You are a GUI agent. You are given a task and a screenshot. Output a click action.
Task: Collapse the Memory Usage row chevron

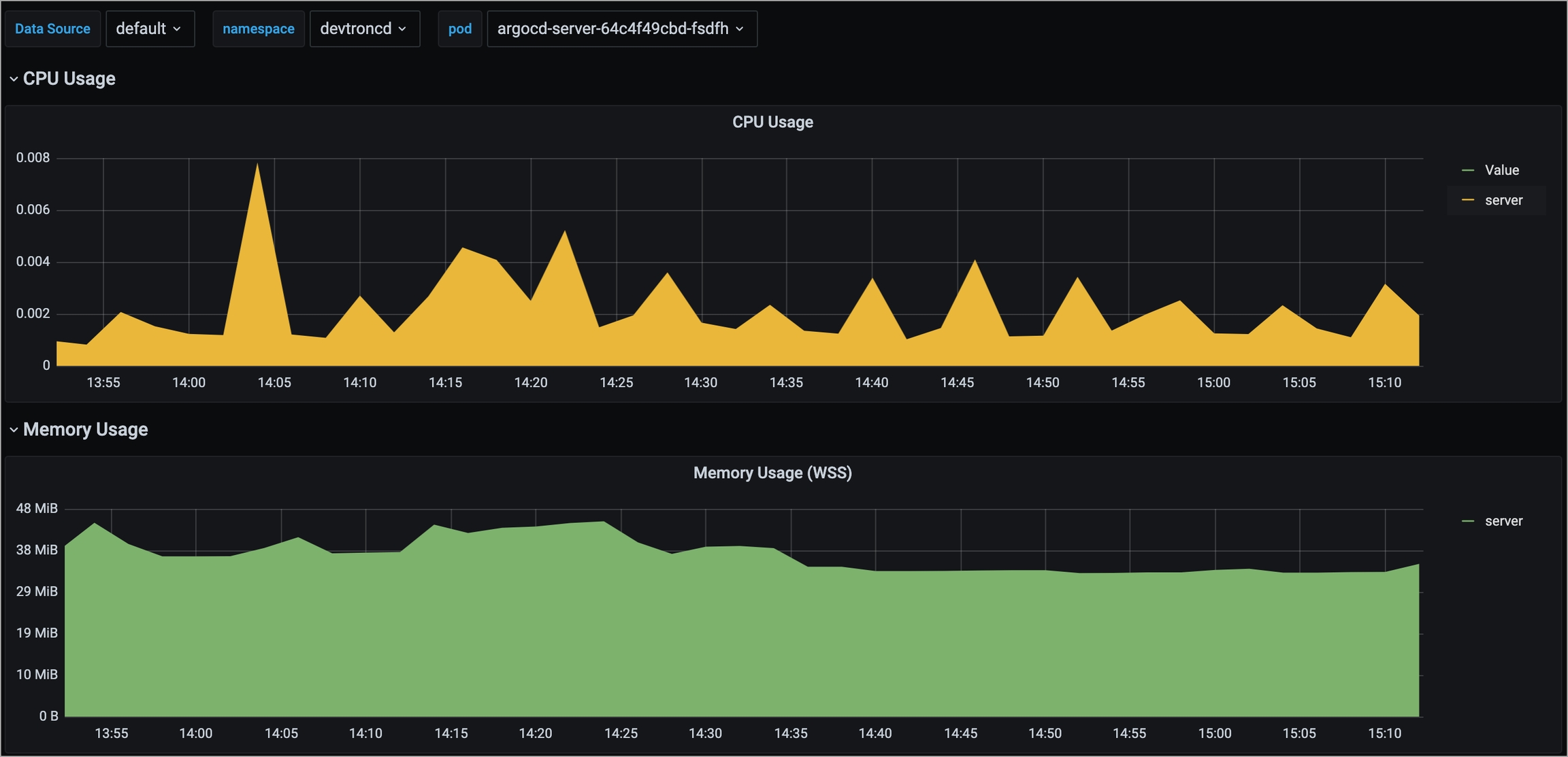coord(14,430)
